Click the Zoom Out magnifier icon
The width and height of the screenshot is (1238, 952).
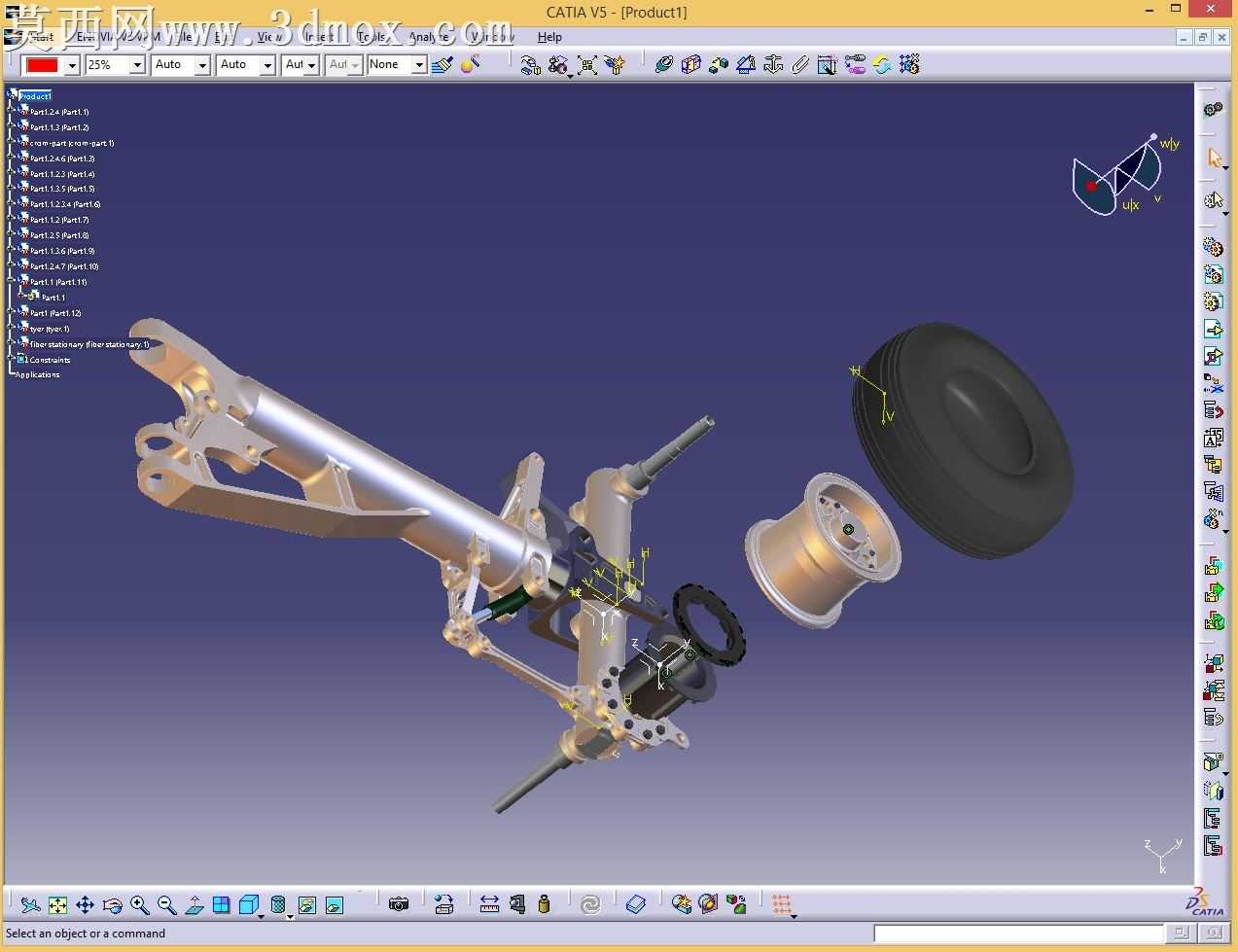coord(167,905)
